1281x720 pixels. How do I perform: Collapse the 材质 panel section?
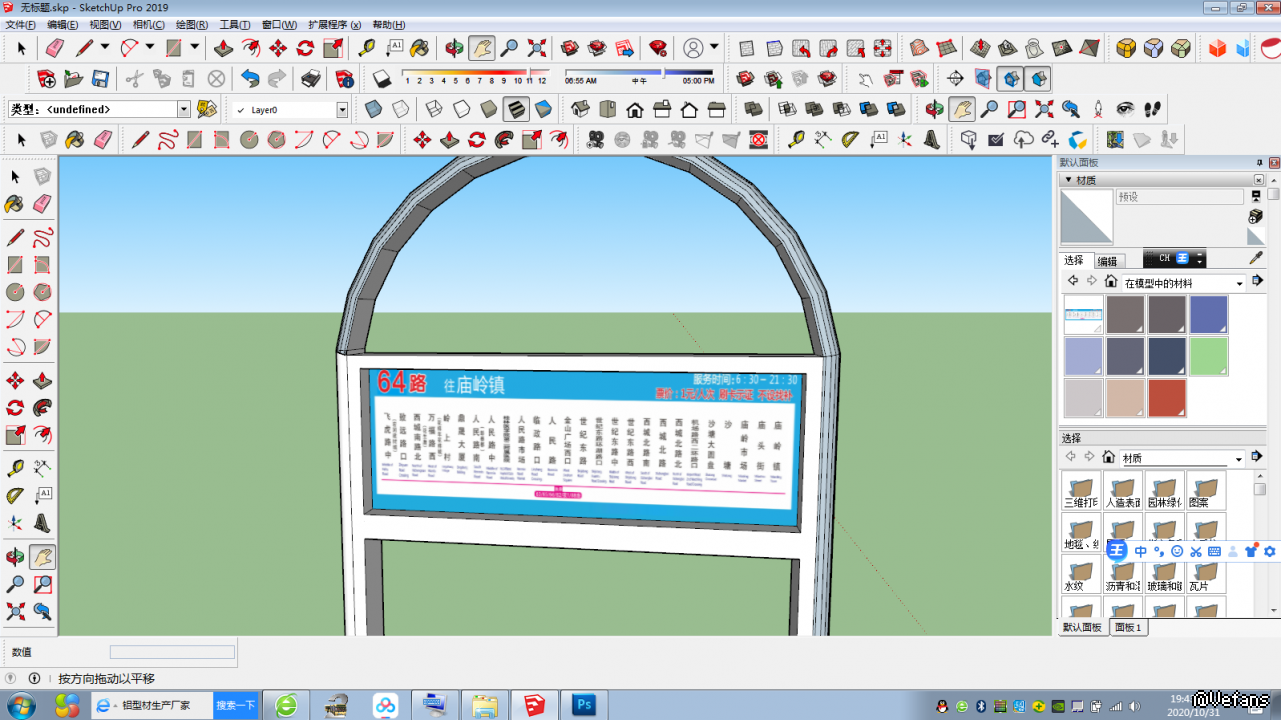tap(1067, 180)
